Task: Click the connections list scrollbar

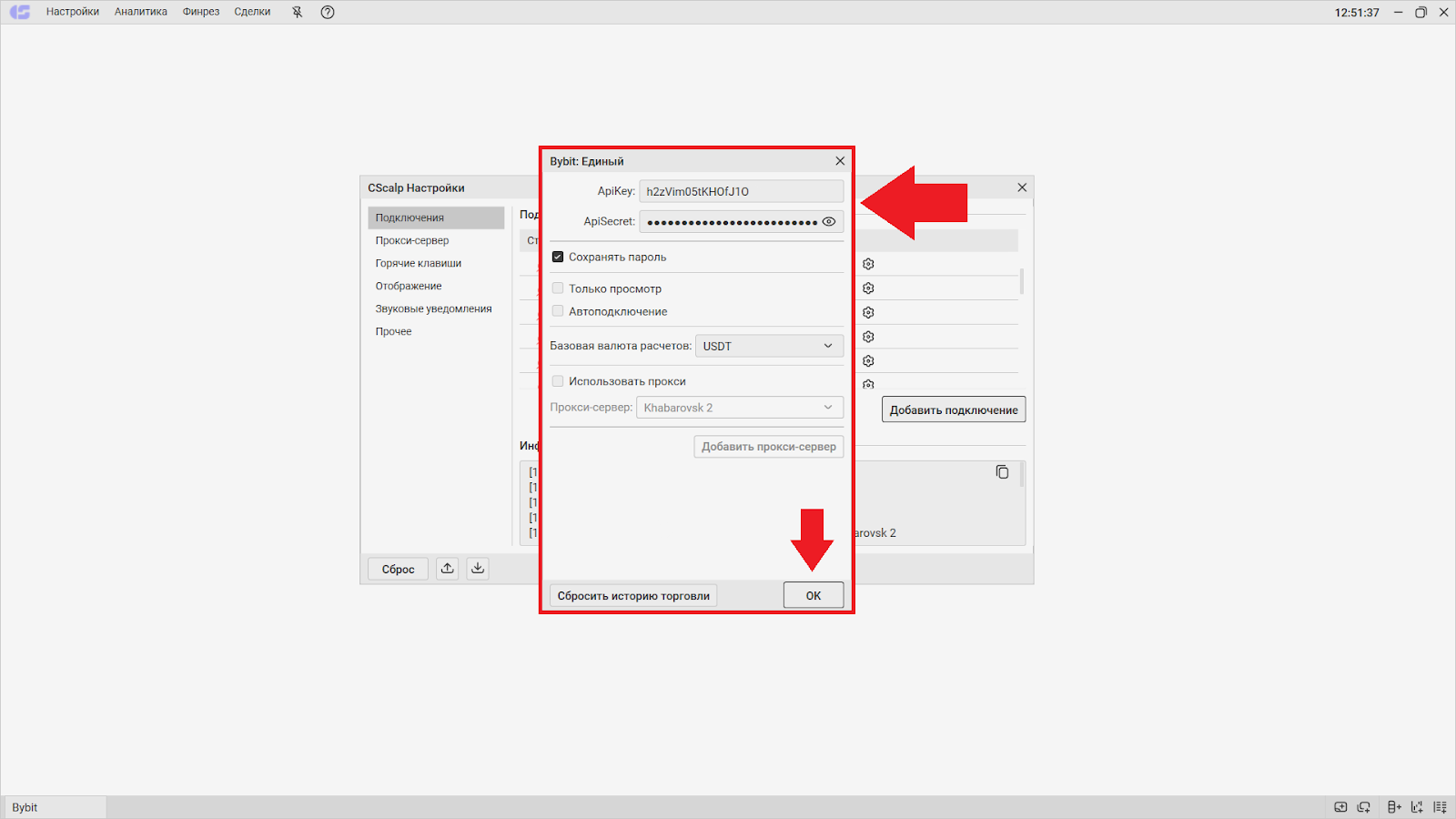Action: [x=1022, y=281]
